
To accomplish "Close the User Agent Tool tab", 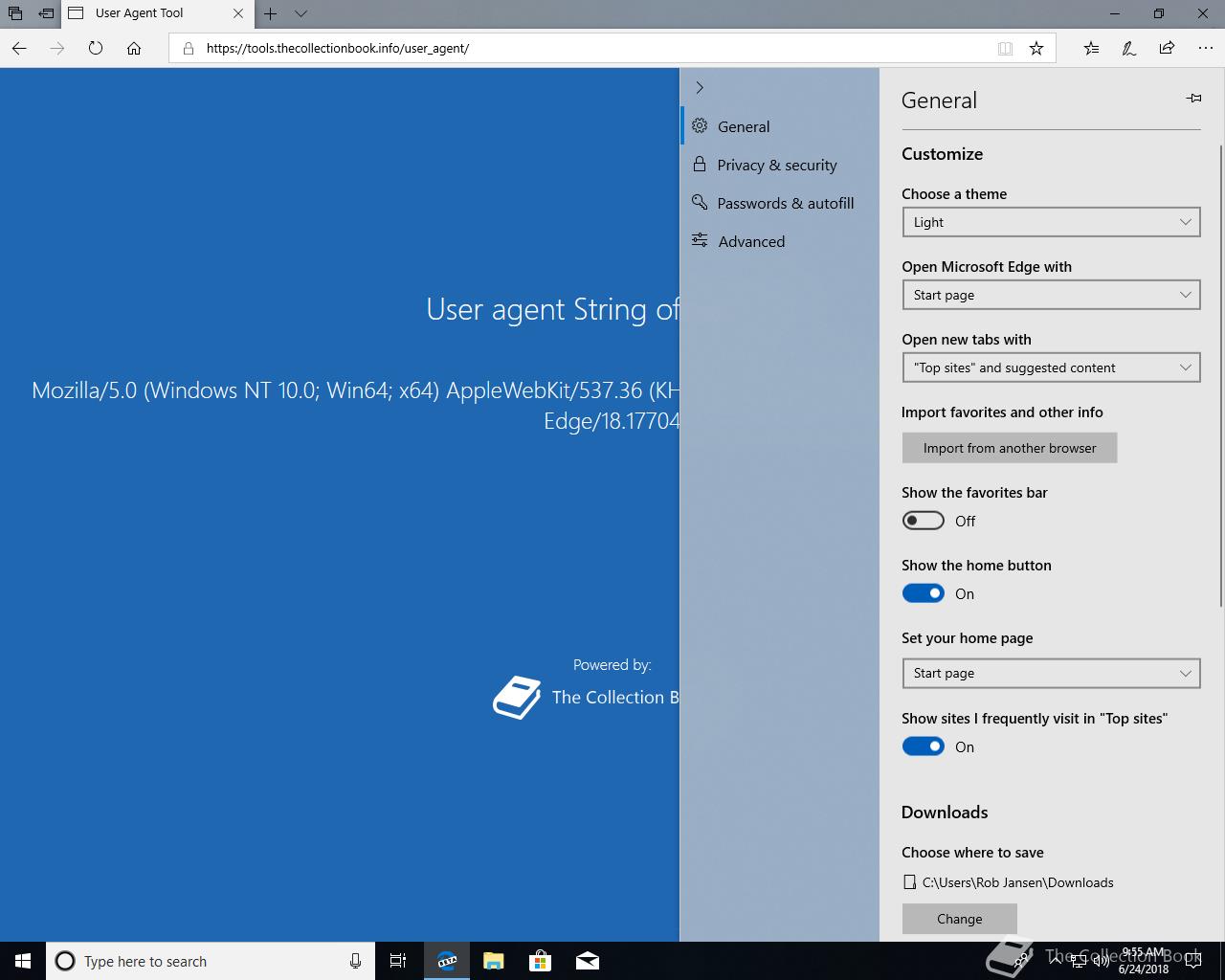I will click(238, 13).
